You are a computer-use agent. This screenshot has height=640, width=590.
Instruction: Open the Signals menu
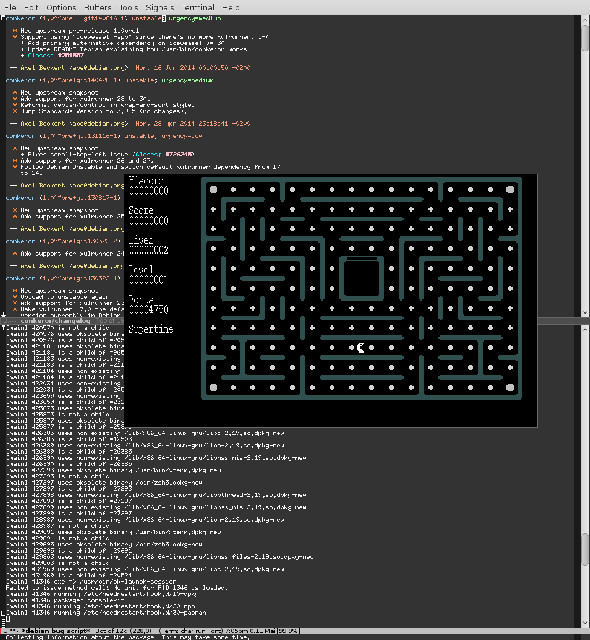point(160,7)
